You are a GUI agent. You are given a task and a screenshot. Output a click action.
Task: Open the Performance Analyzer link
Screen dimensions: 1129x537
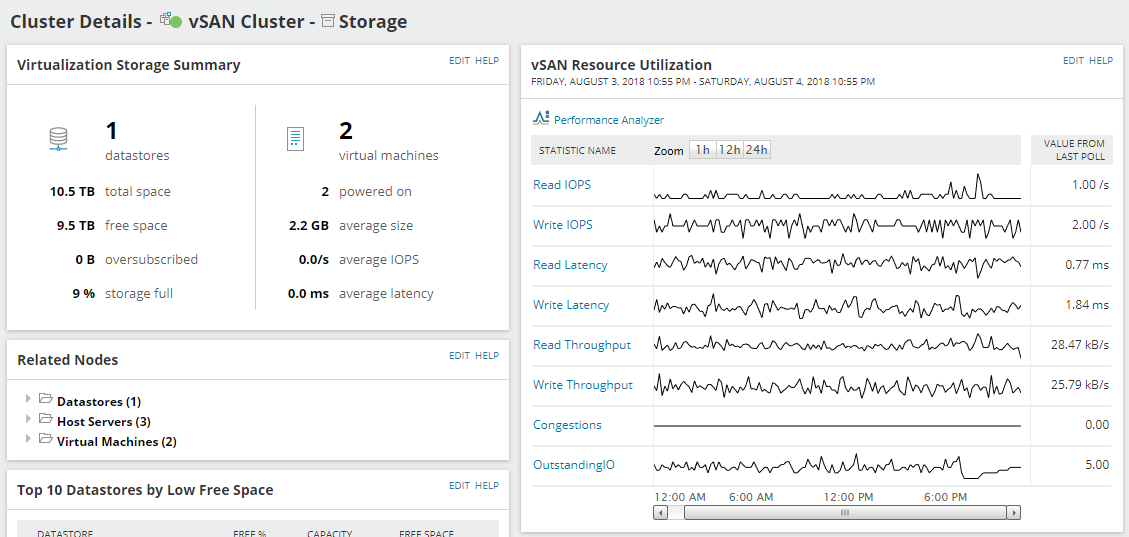(608, 120)
